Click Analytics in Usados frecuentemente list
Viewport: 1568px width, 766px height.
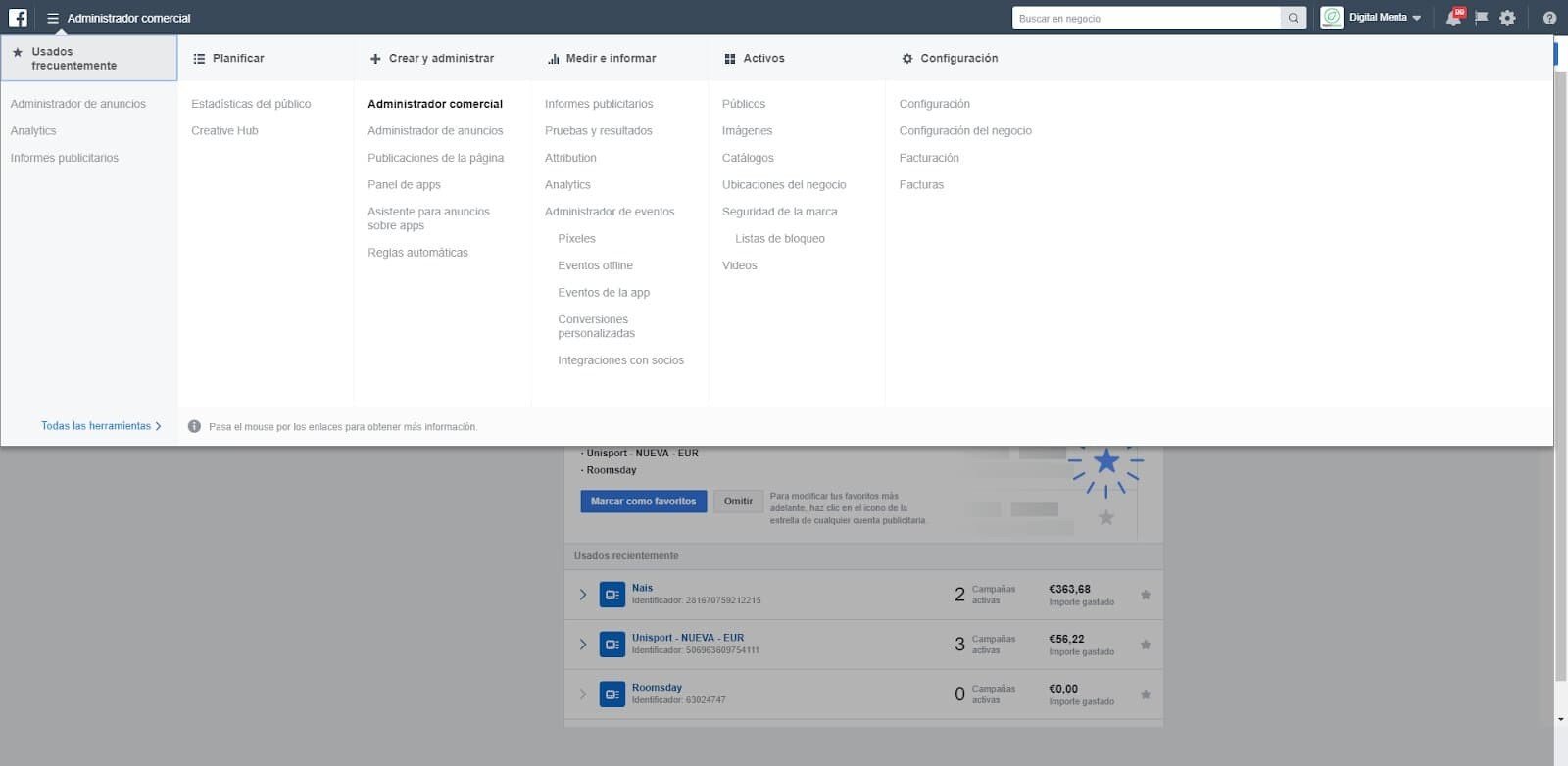[33, 130]
